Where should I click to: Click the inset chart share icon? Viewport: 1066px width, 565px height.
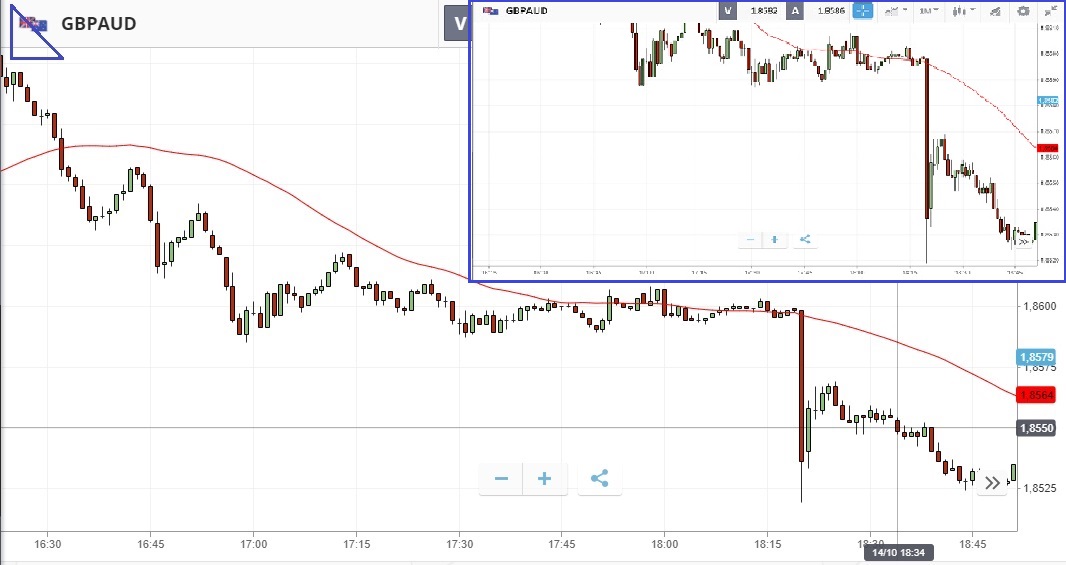coord(805,240)
